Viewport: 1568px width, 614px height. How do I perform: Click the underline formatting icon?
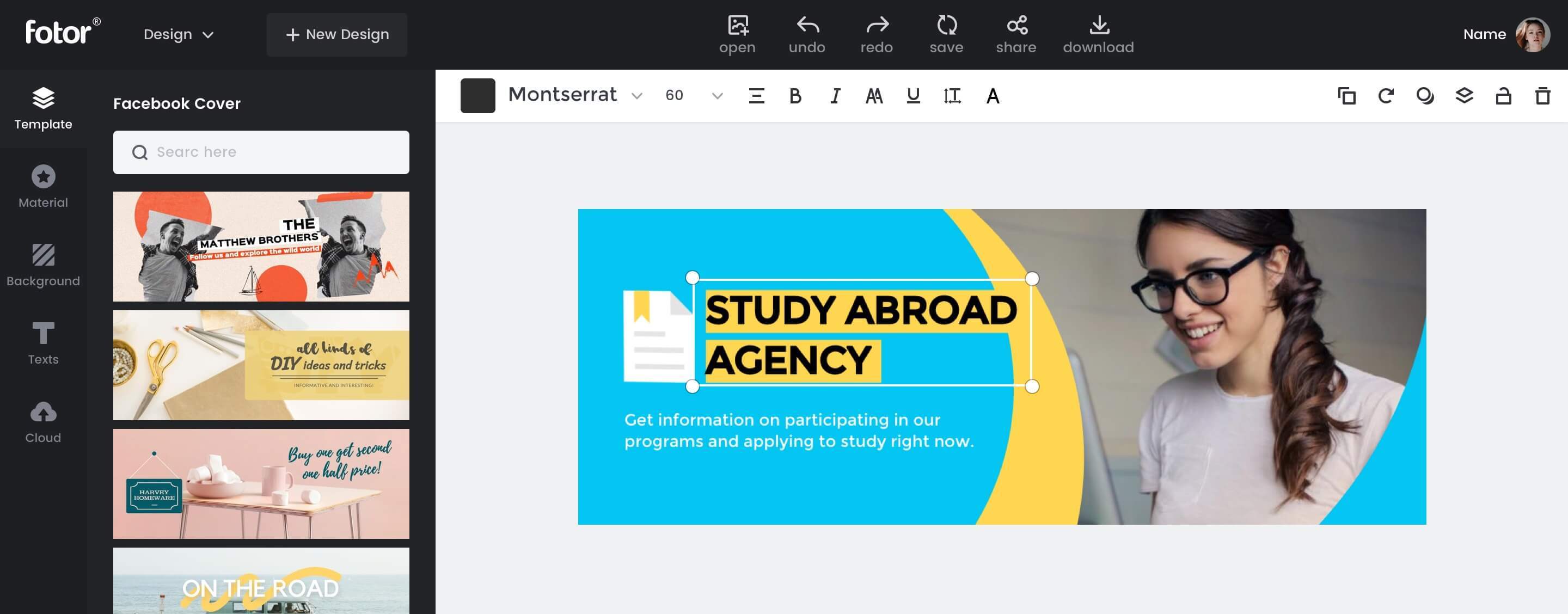click(912, 95)
